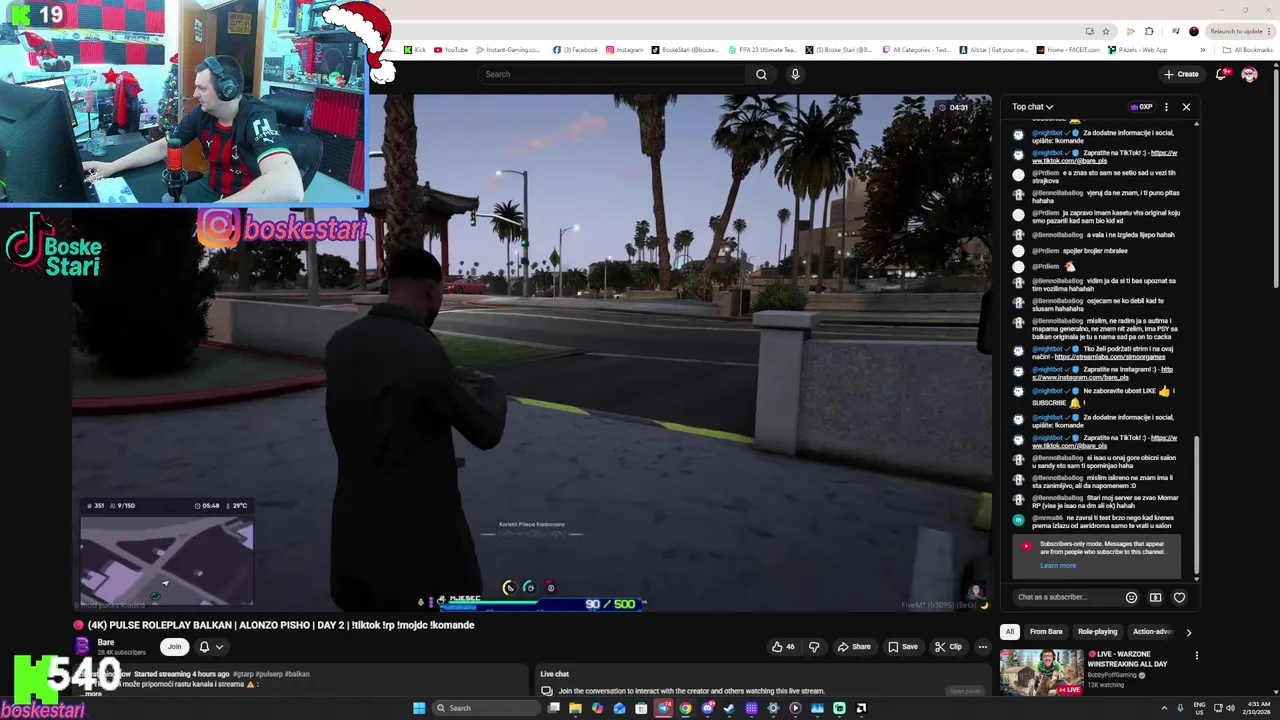
Task: Click the Bare channel name
Action: [106, 642]
